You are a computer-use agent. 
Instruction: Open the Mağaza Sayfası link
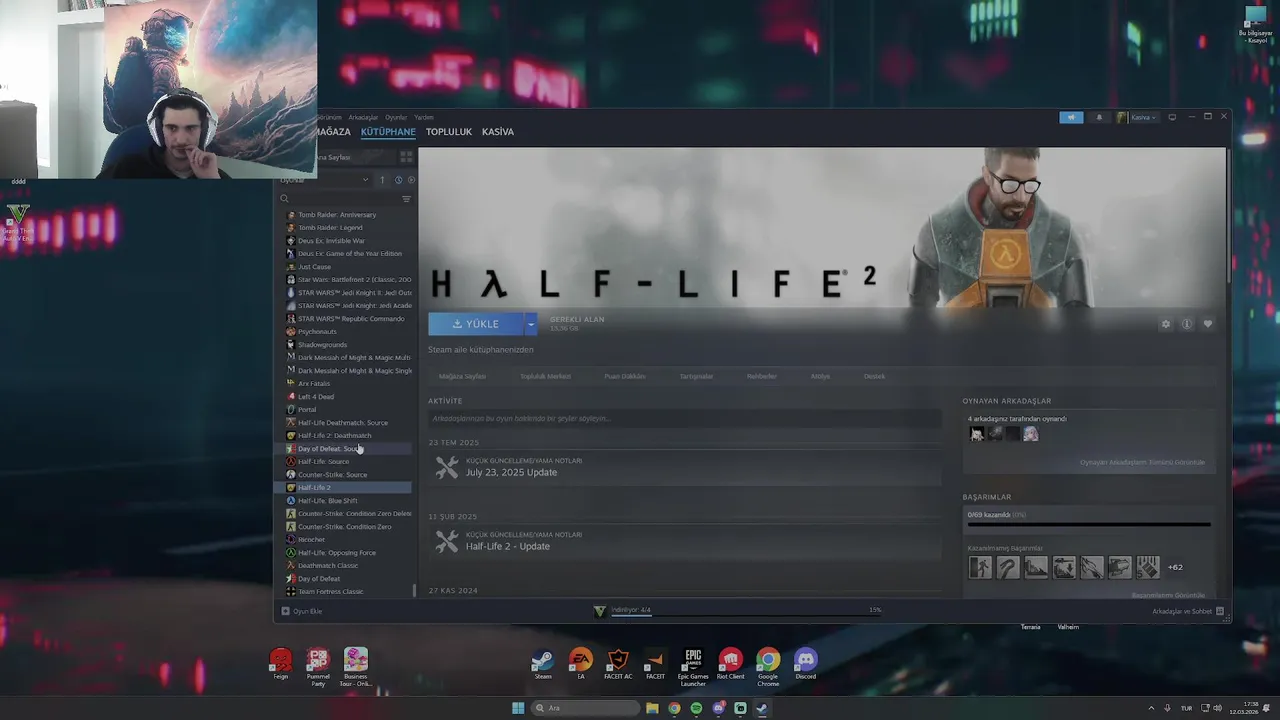[x=462, y=377]
